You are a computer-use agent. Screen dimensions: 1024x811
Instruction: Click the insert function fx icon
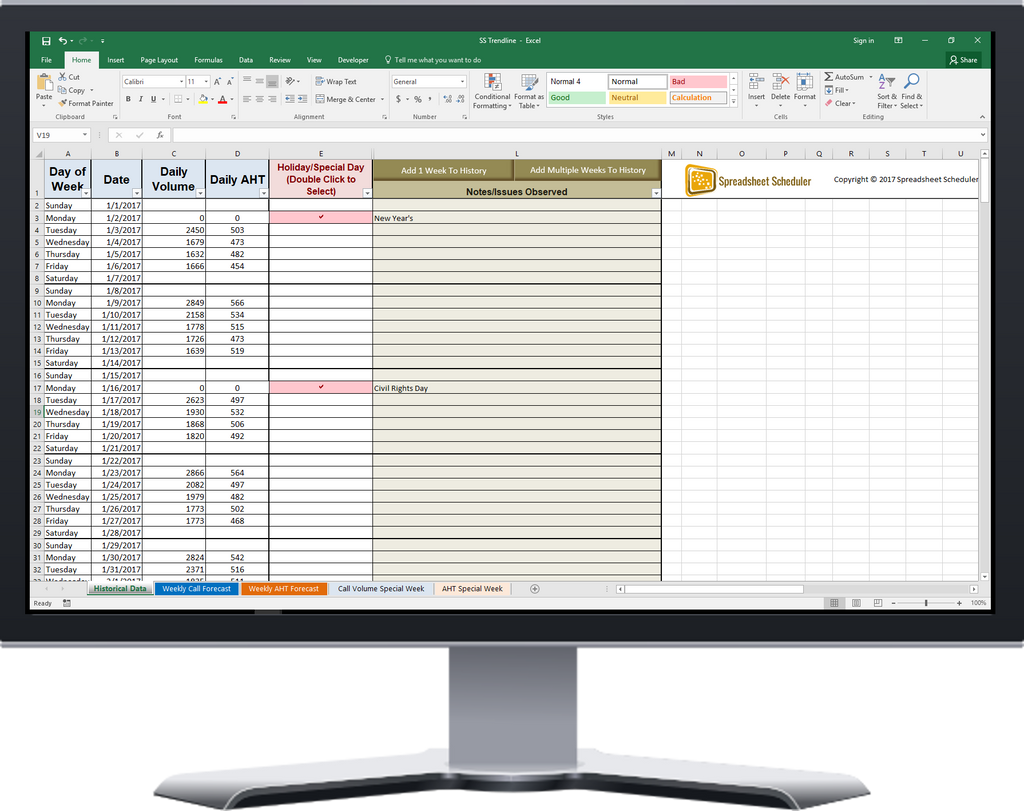tap(160, 135)
